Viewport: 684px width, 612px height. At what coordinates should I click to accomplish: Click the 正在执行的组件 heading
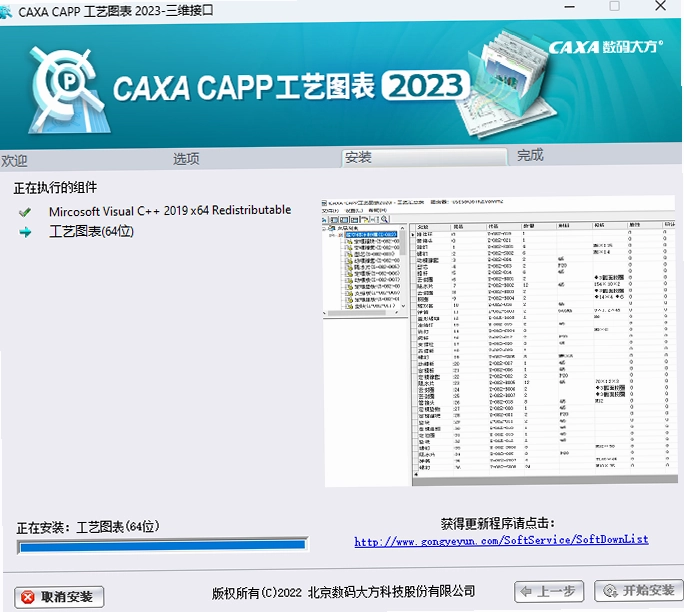(55, 188)
